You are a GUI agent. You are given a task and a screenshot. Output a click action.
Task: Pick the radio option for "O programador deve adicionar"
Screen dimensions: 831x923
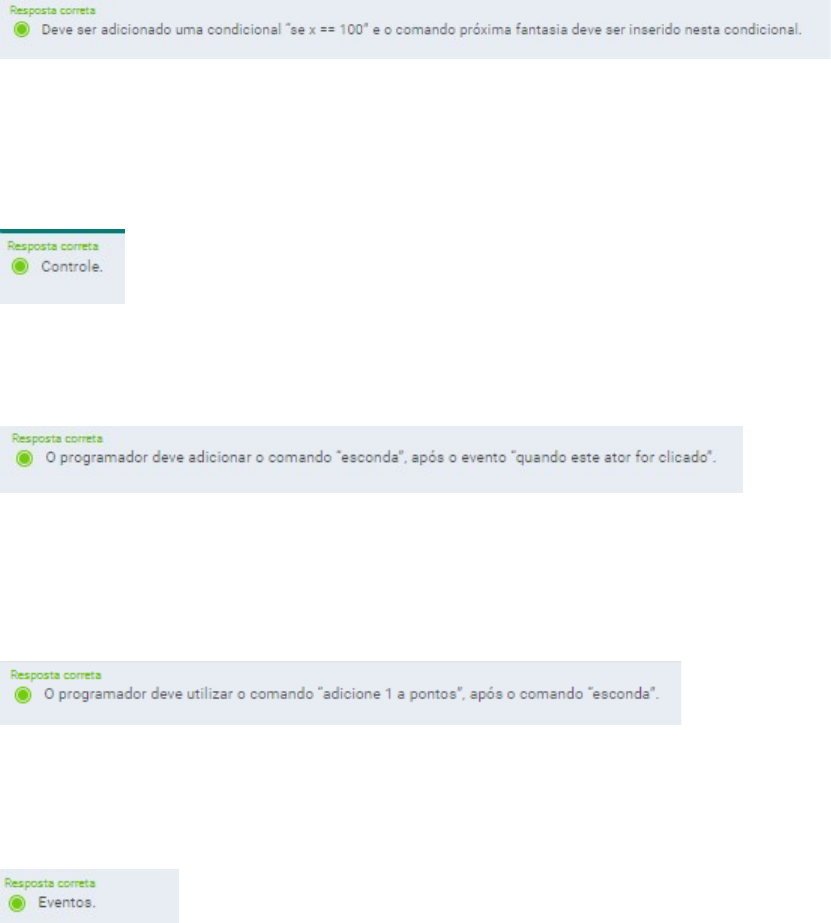click(x=25, y=458)
